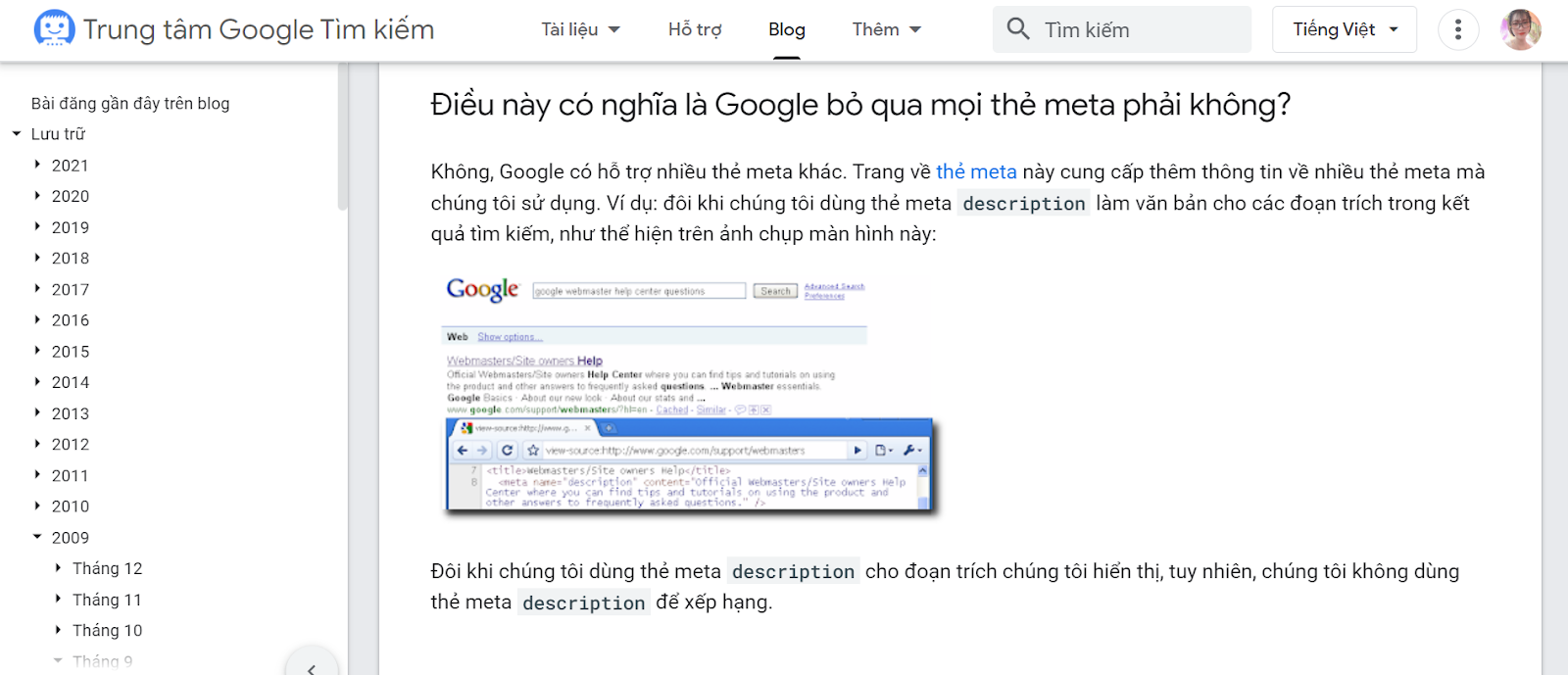Expand the 2013 archive
Viewport: 1568px width, 675px height.
point(37,412)
